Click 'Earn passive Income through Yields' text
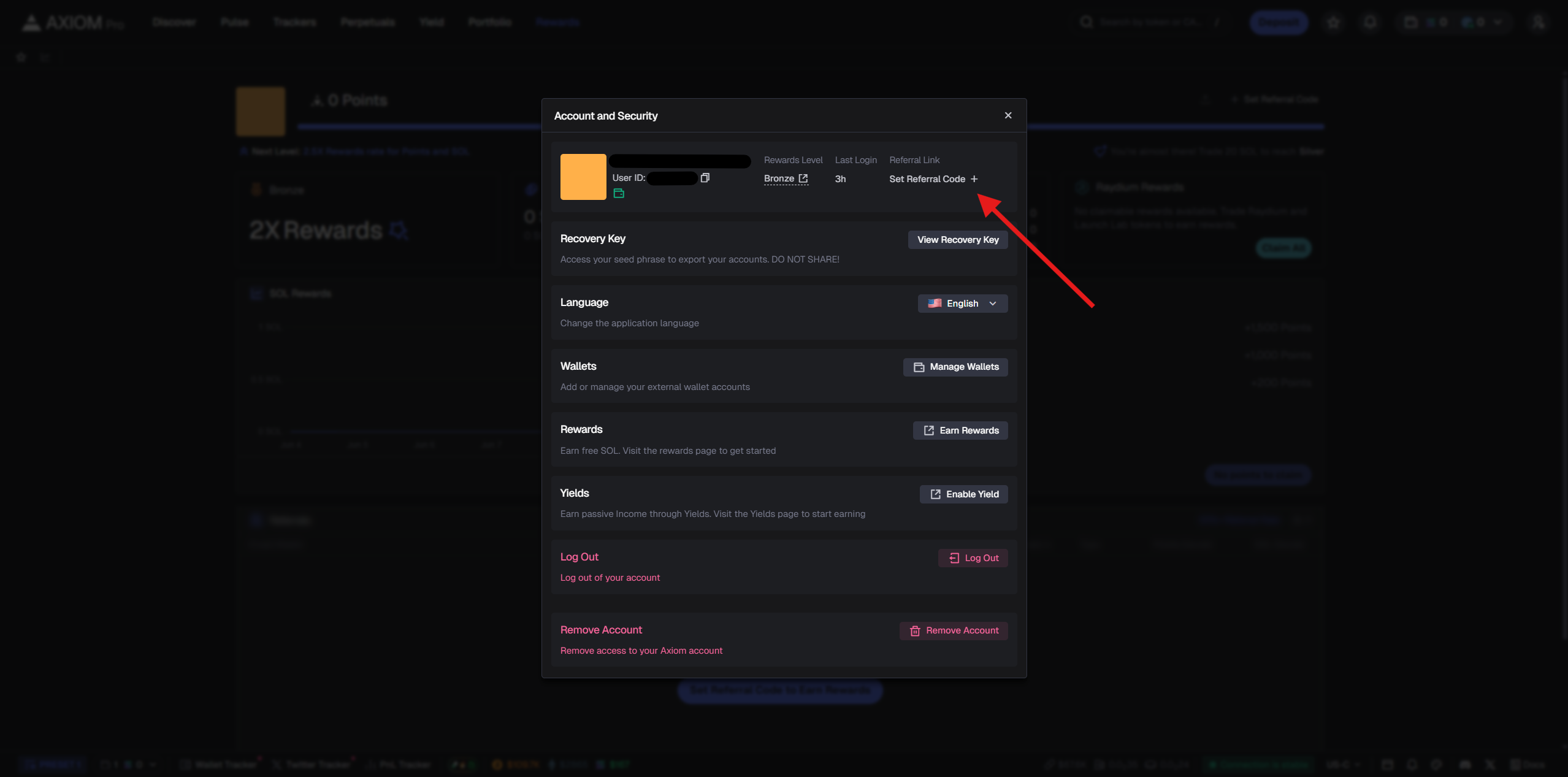 click(x=712, y=514)
